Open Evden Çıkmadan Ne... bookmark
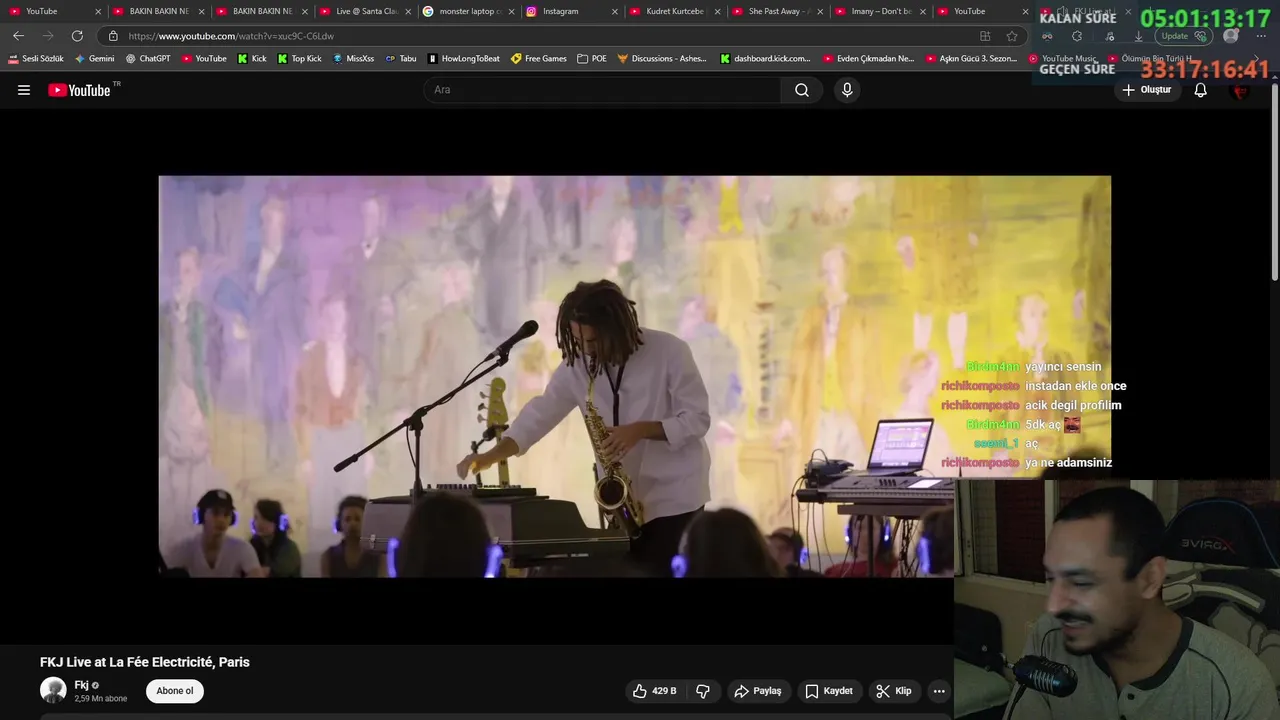 (x=868, y=59)
